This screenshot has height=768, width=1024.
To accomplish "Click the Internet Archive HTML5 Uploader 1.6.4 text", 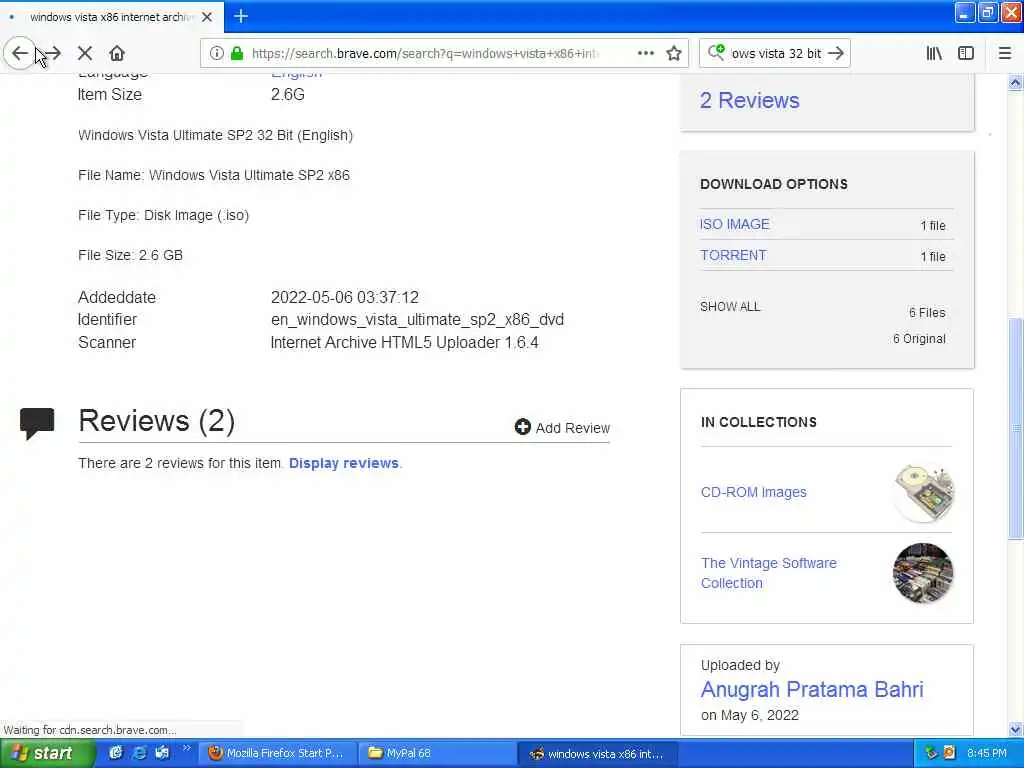I will (404, 343).
